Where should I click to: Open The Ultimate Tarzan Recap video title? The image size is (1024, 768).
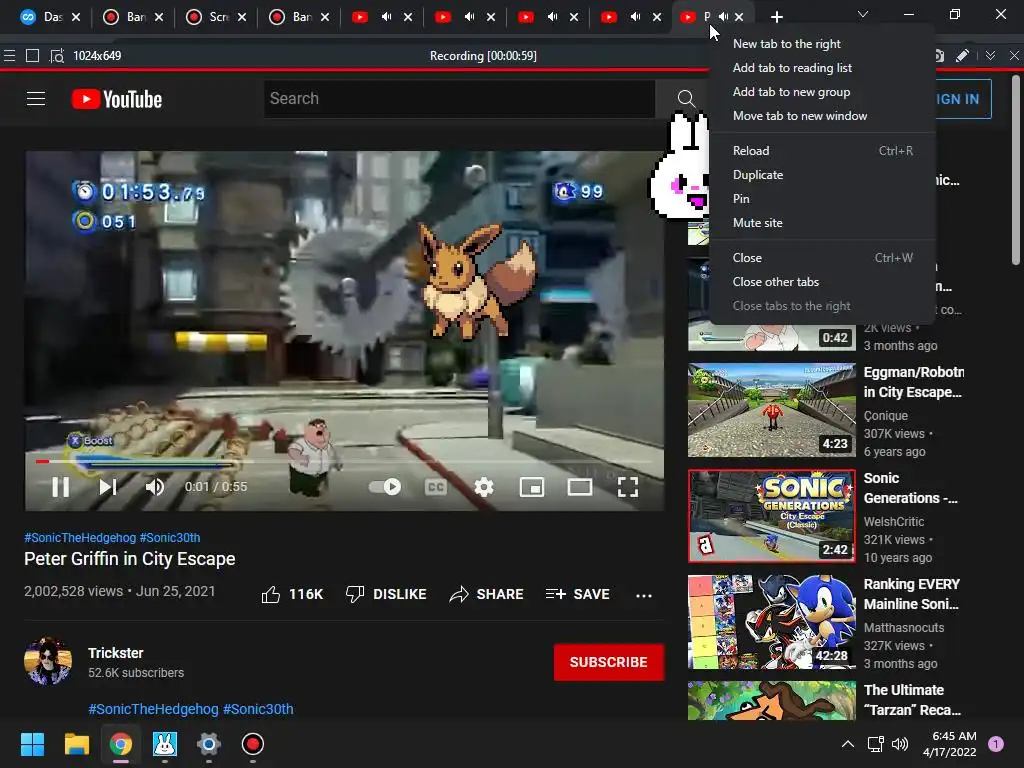click(x=912, y=700)
